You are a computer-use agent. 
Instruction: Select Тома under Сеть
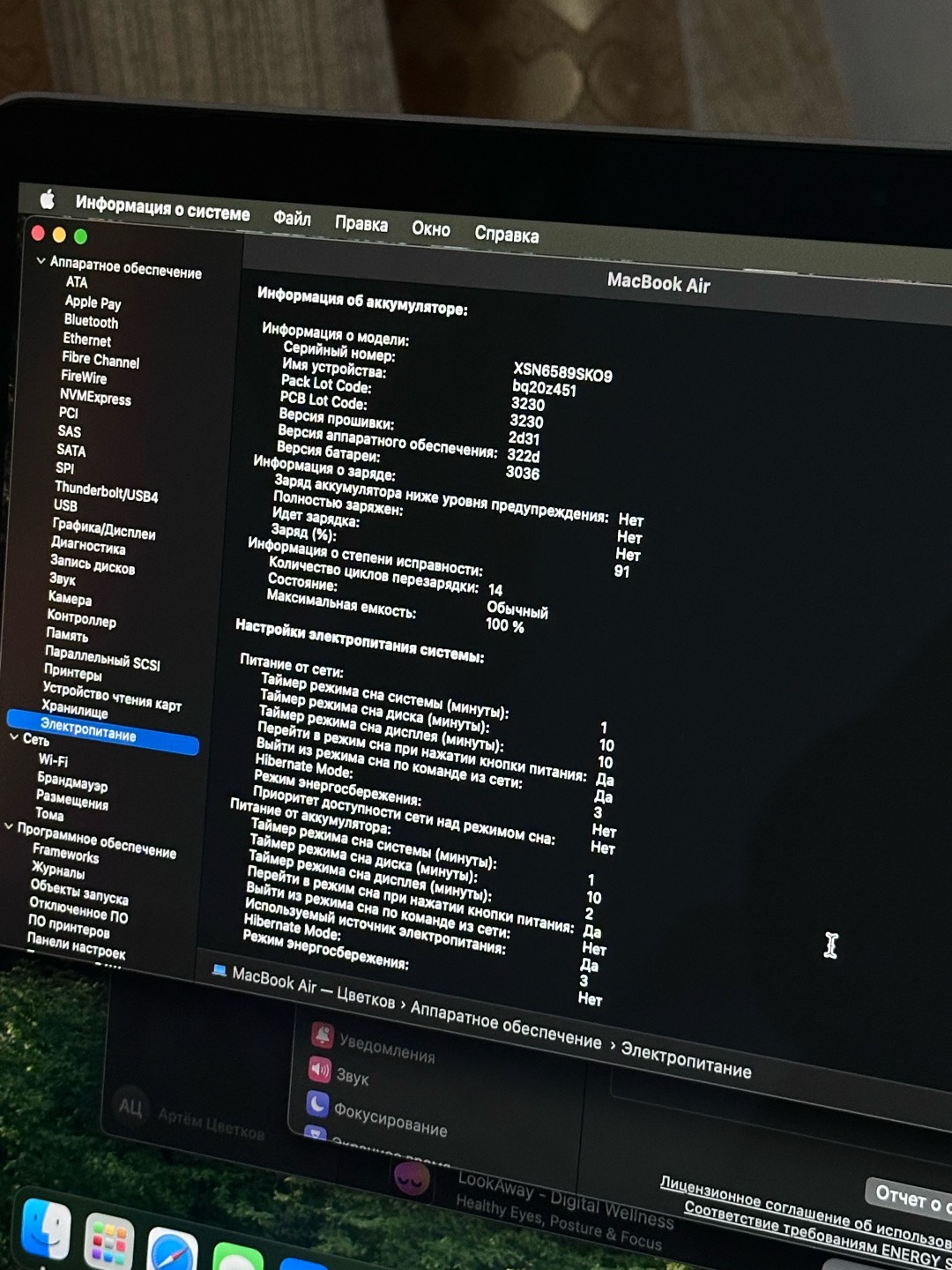click(x=49, y=814)
